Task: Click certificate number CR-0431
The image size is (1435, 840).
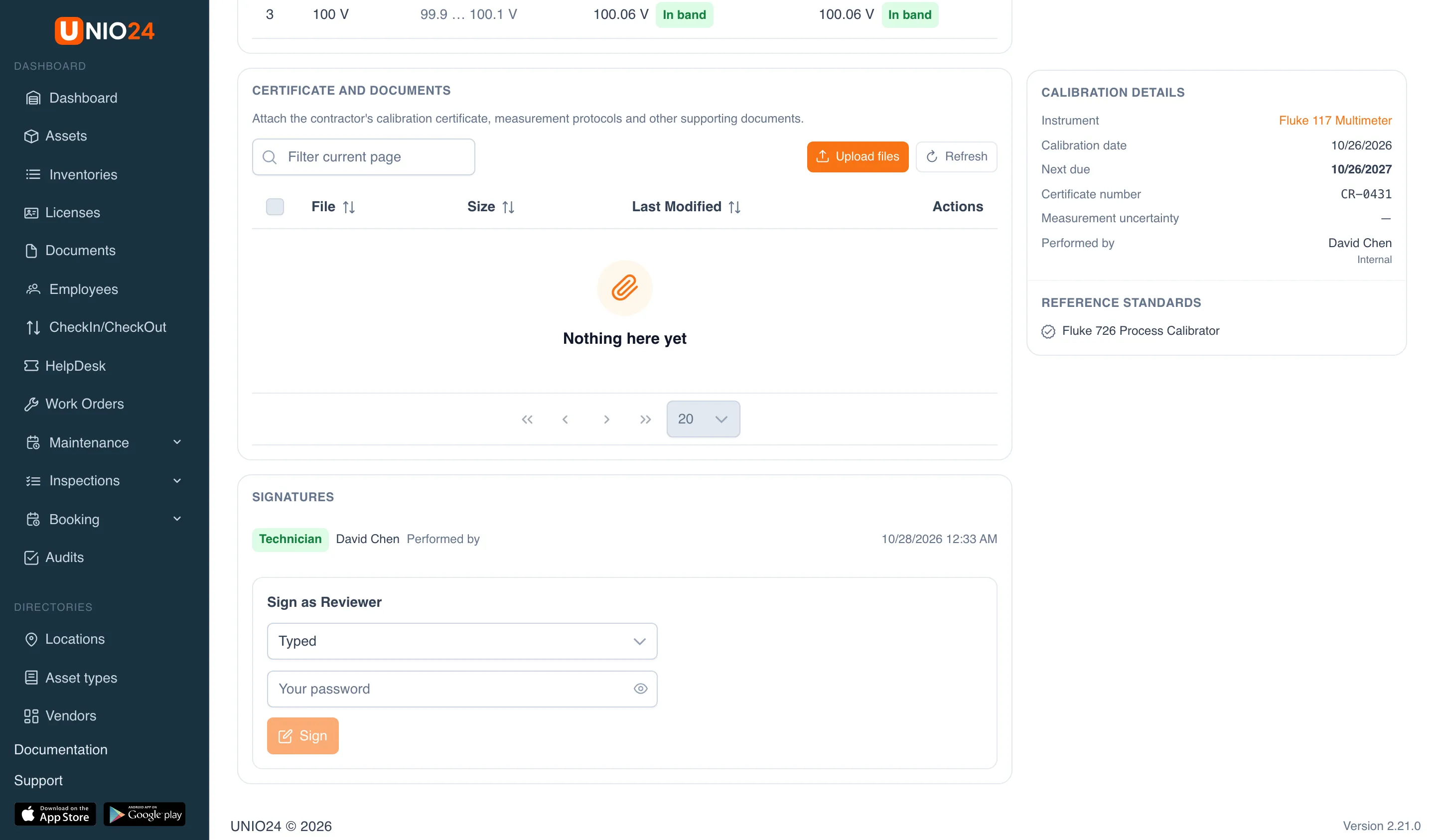Action: (x=1366, y=194)
